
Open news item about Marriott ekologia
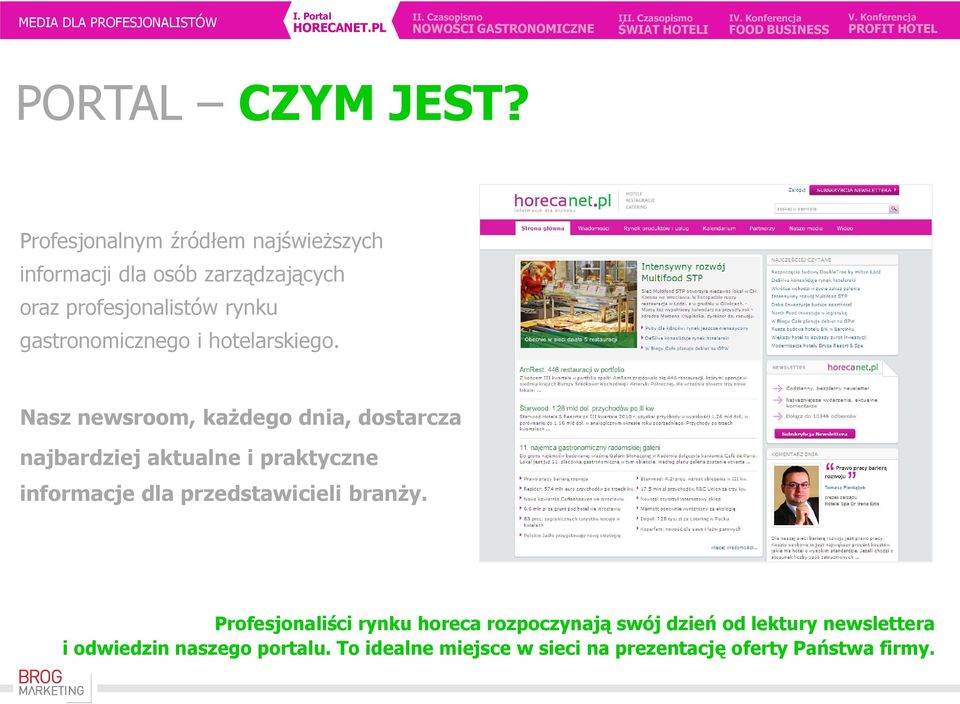(687, 509)
